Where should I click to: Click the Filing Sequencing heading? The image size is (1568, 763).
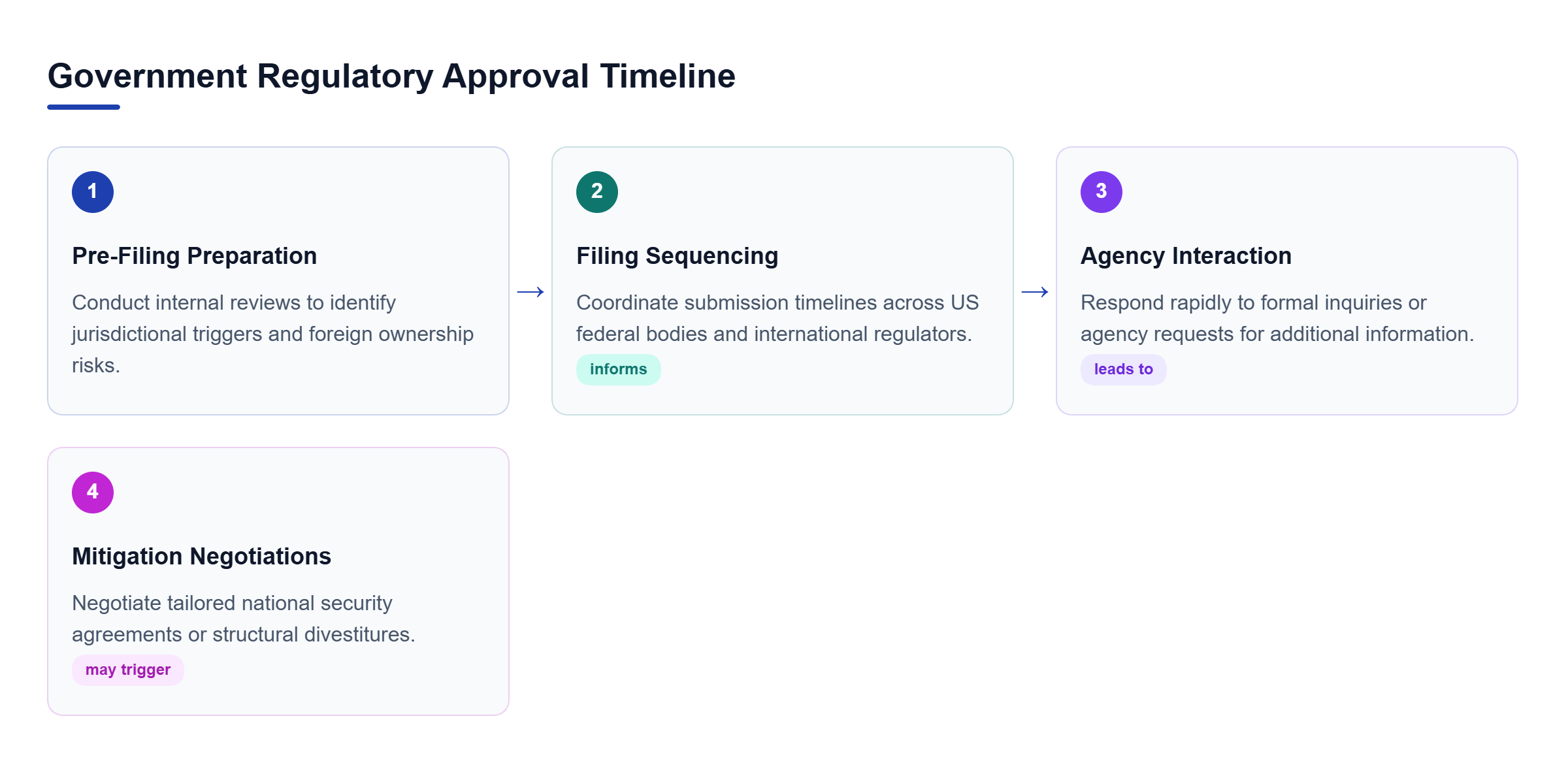coord(677,256)
